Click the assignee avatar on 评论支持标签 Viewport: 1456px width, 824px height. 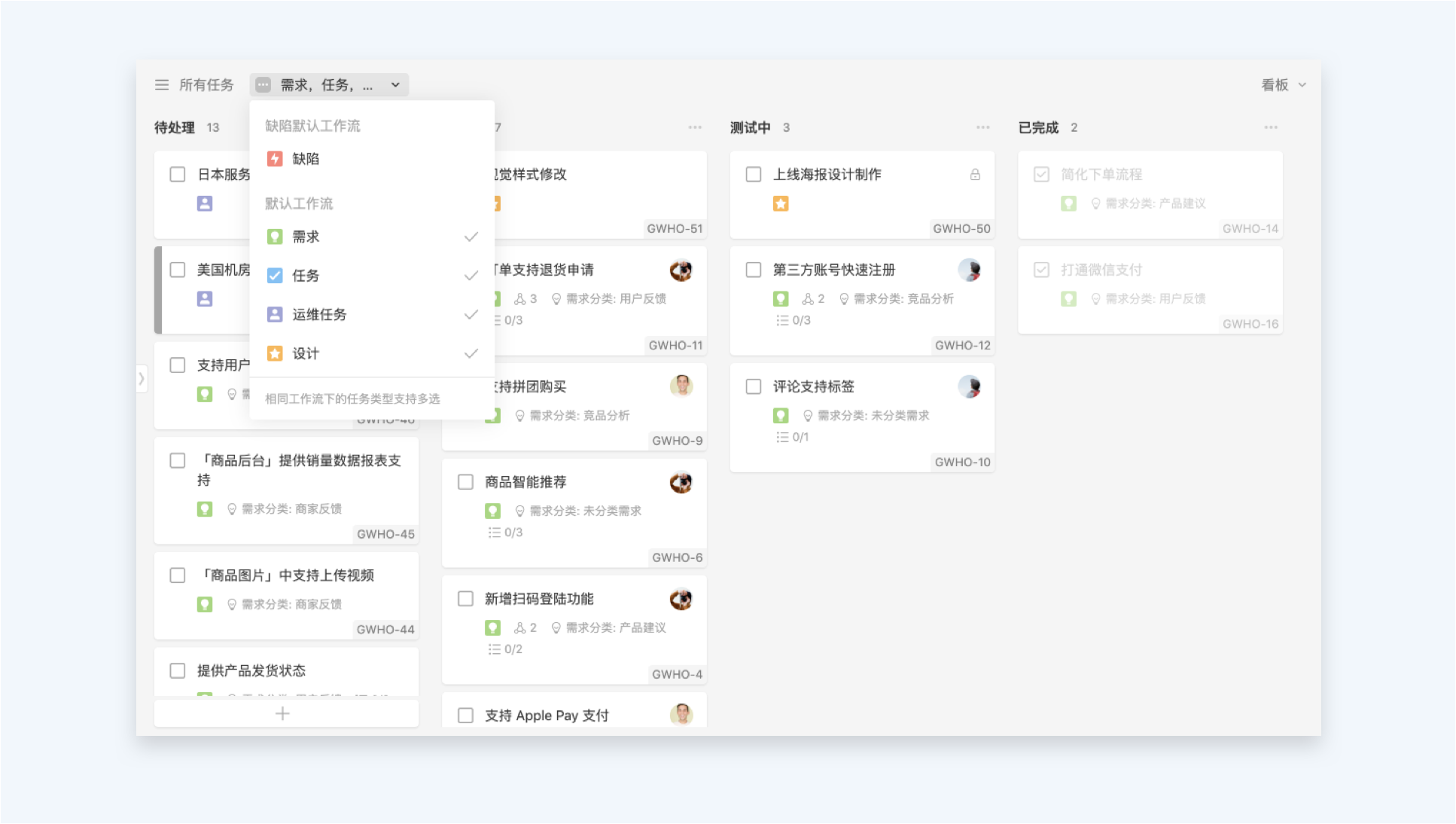pos(969,386)
